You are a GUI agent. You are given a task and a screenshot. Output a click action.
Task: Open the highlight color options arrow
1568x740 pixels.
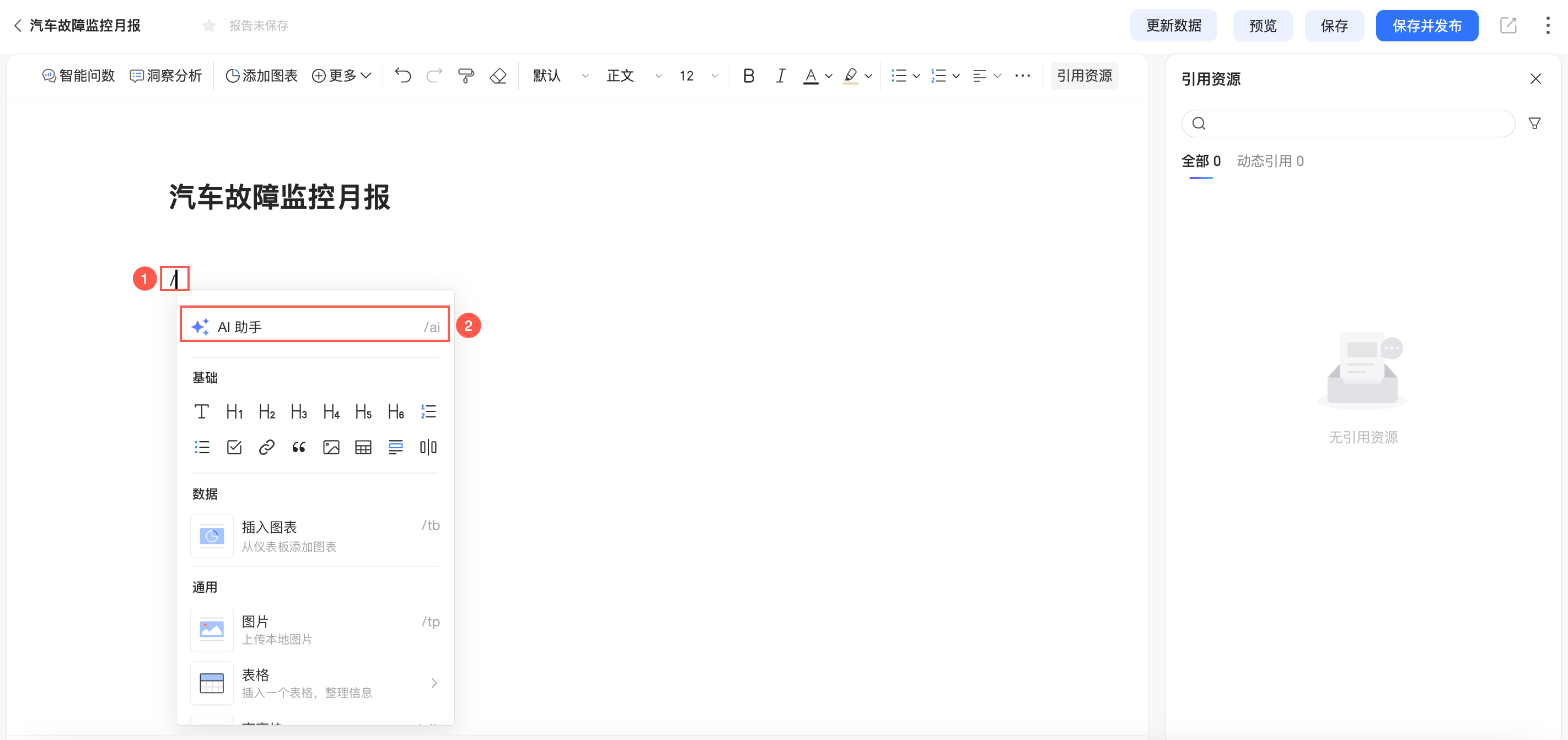pos(868,76)
